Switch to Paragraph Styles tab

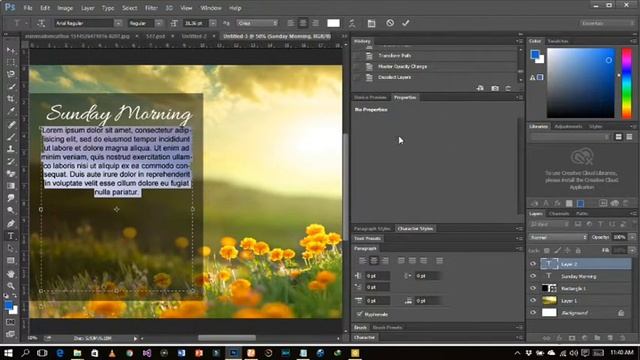[372, 229]
